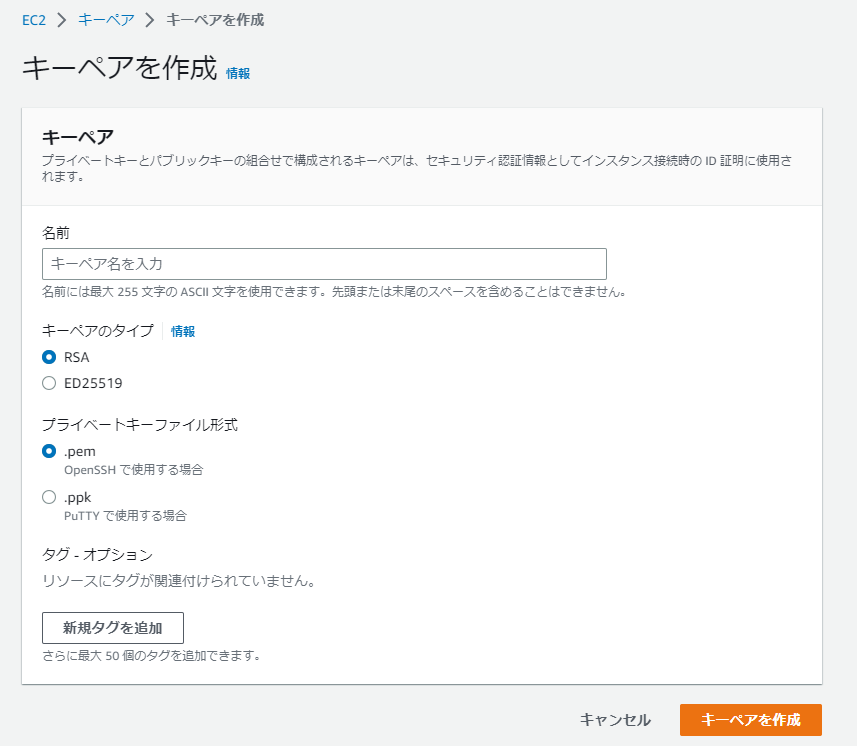
Task: Click キャンセル button
Action: point(615,720)
